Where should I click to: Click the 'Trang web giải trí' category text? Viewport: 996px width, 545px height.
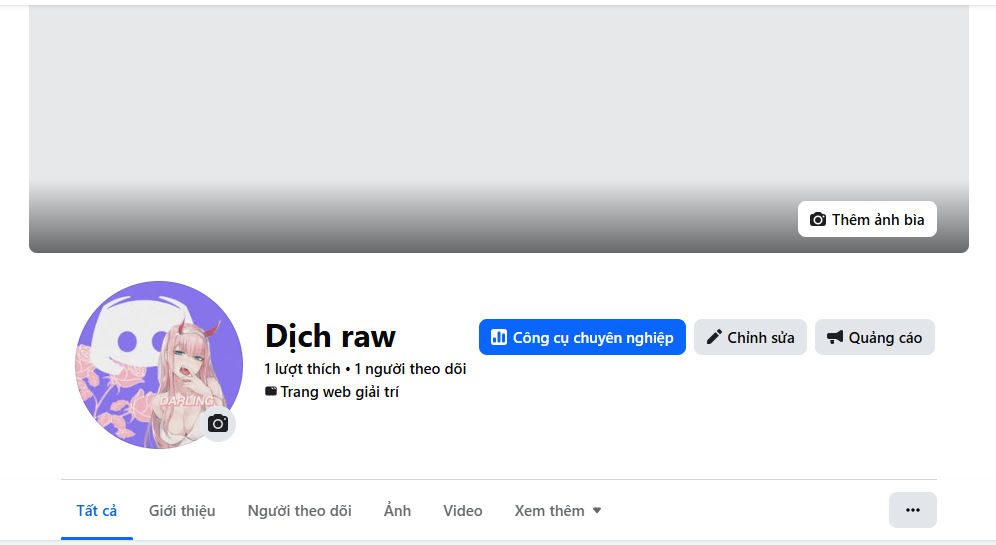pyautogui.click(x=339, y=392)
